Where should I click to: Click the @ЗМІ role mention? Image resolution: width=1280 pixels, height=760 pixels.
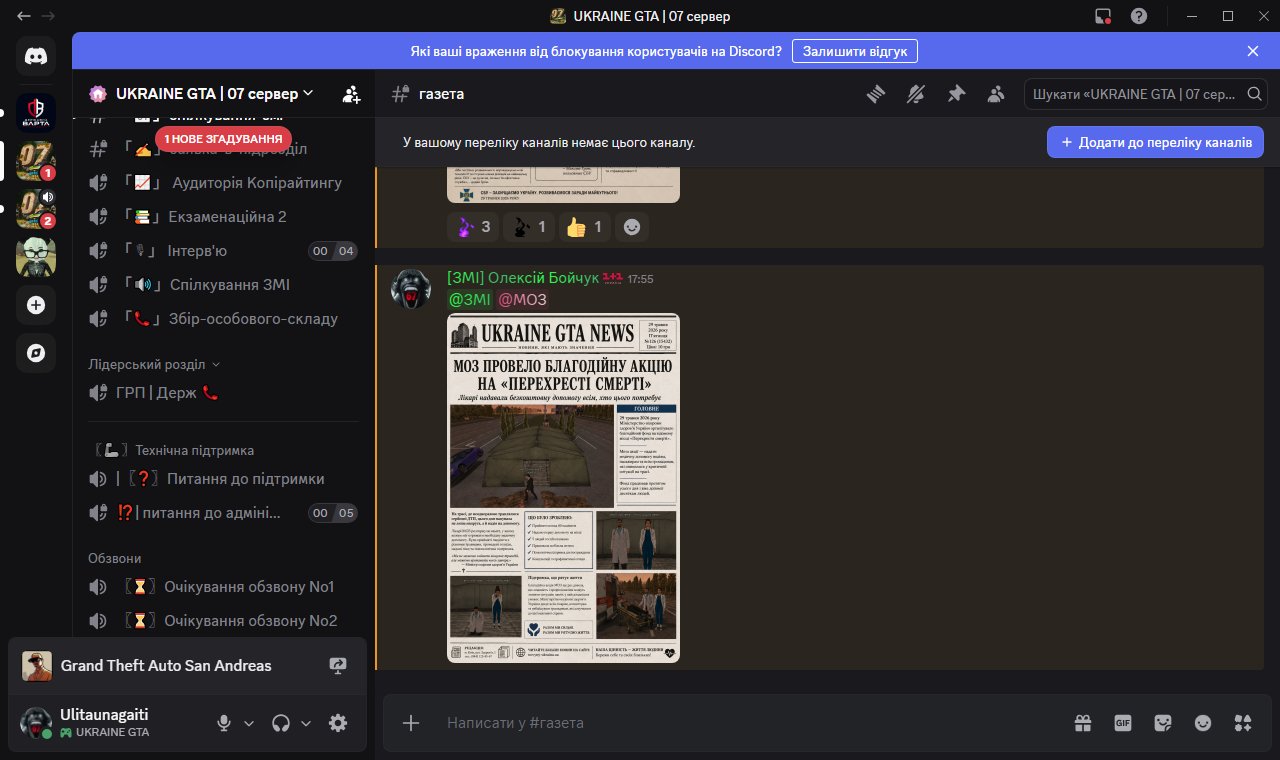469,300
